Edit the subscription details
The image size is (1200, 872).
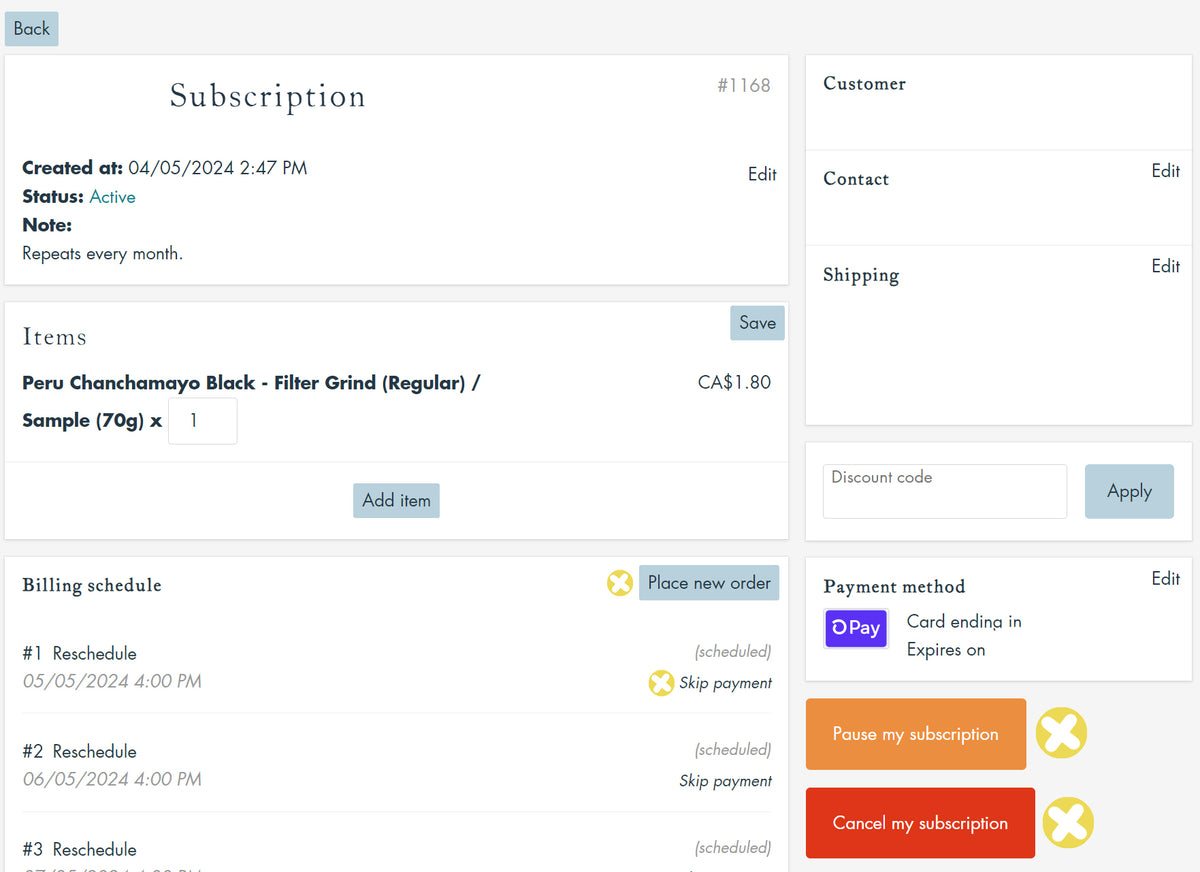point(762,174)
